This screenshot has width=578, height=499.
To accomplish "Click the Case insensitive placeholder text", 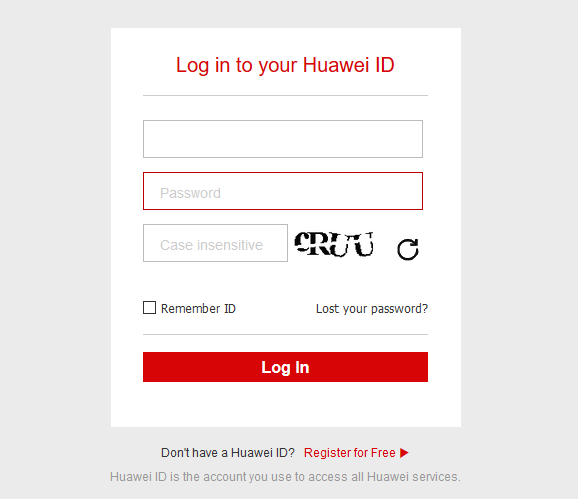I will pyautogui.click(x=211, y=245).
